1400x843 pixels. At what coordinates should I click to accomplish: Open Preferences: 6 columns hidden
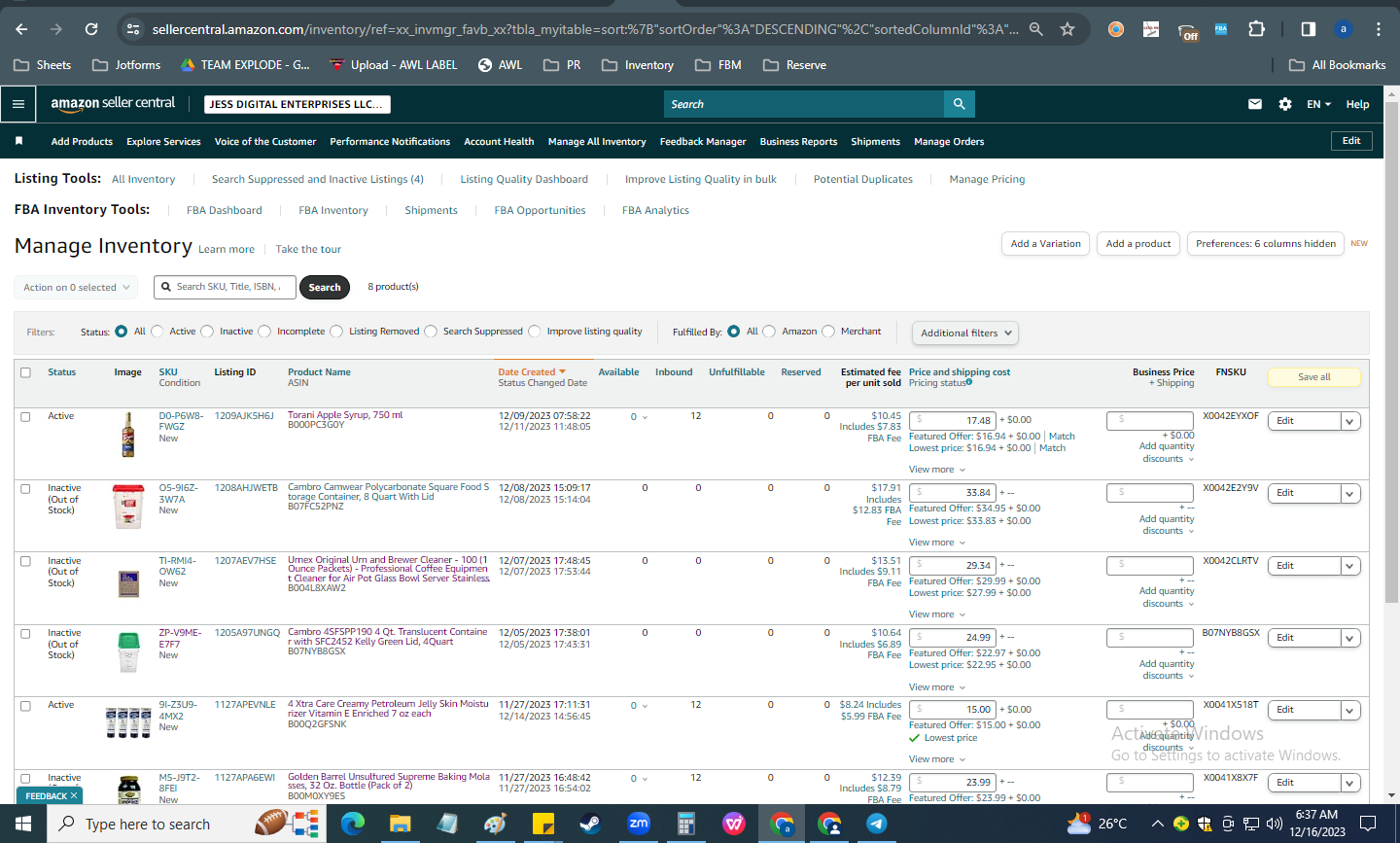(x=1266, y=244)
